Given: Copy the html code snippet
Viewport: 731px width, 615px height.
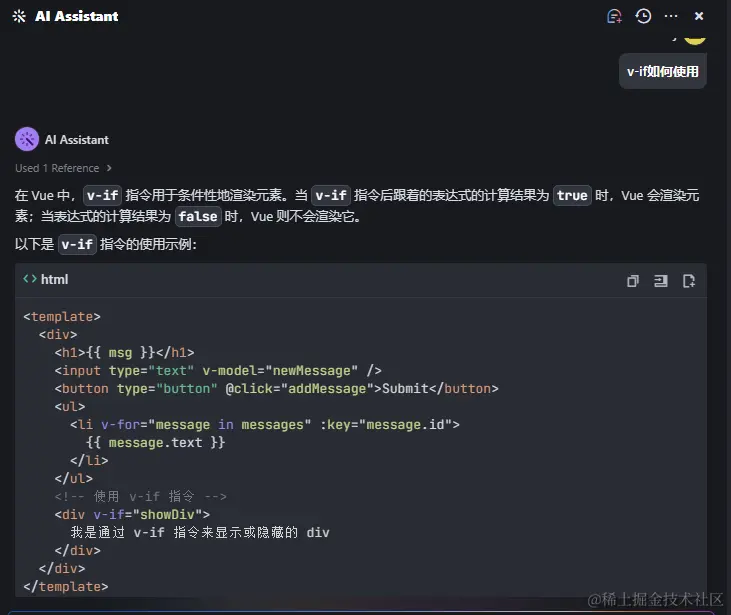Looking at the screenshot, I should [633, 281].
